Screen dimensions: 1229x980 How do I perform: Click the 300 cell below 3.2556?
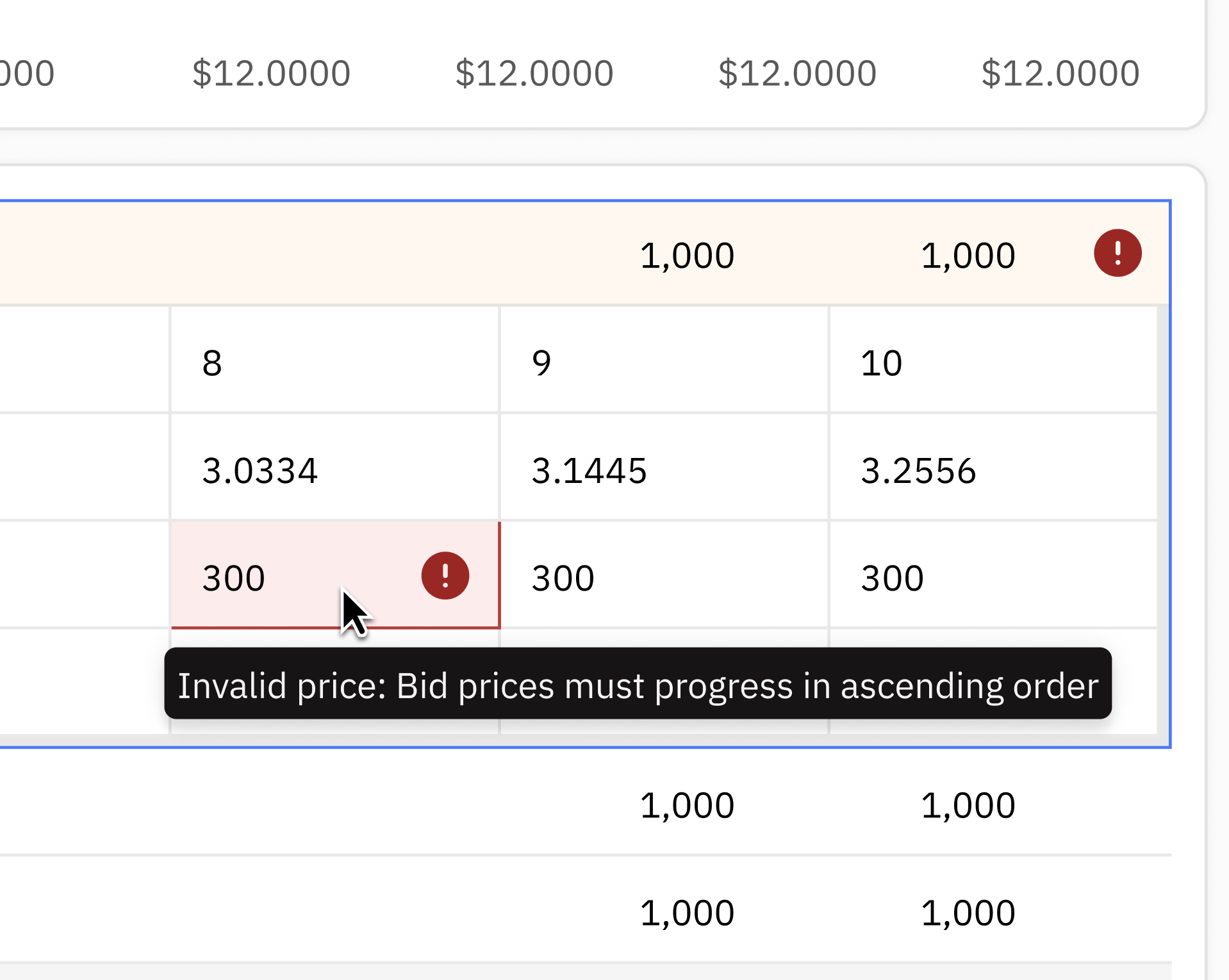[993, 578]
